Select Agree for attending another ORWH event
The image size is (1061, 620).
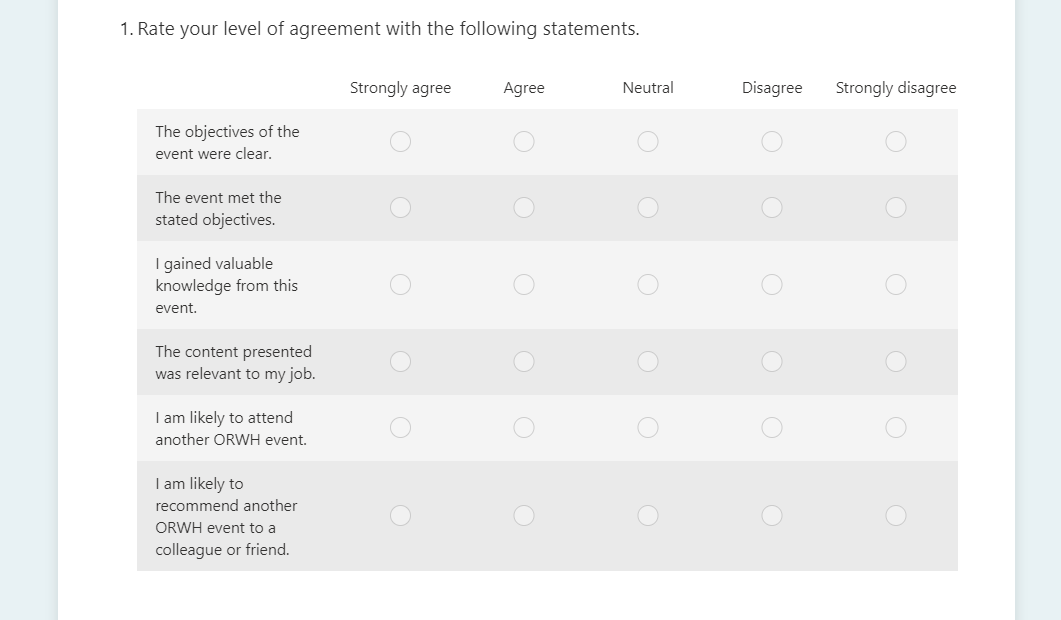click(x=524, y=428)
